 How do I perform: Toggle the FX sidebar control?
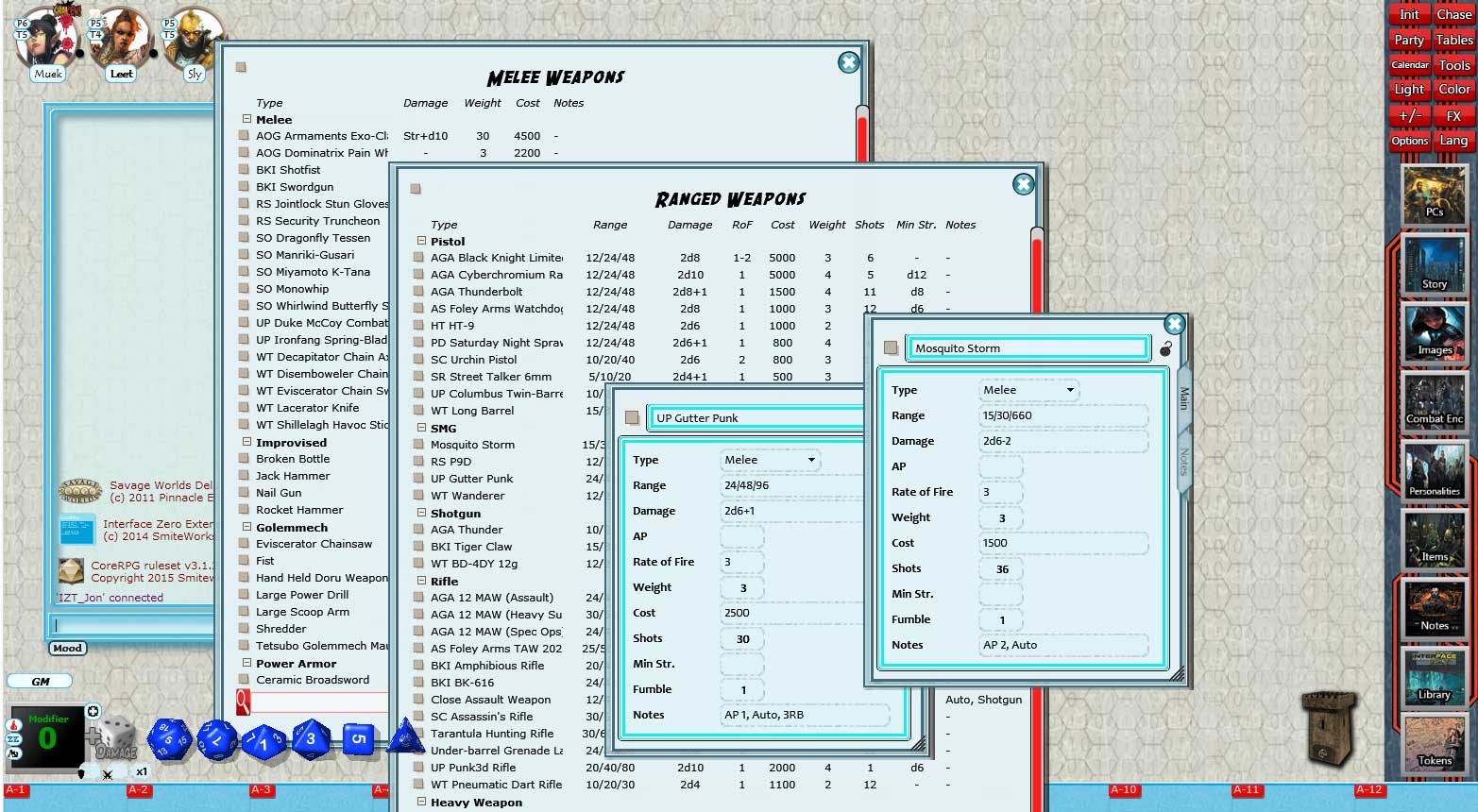tap(1453, 114)
